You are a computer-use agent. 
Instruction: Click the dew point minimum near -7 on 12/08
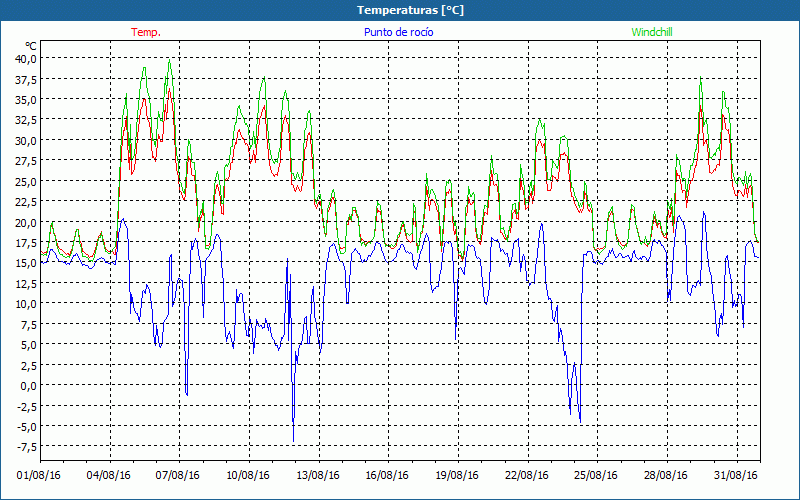click(x=293, y=441)
